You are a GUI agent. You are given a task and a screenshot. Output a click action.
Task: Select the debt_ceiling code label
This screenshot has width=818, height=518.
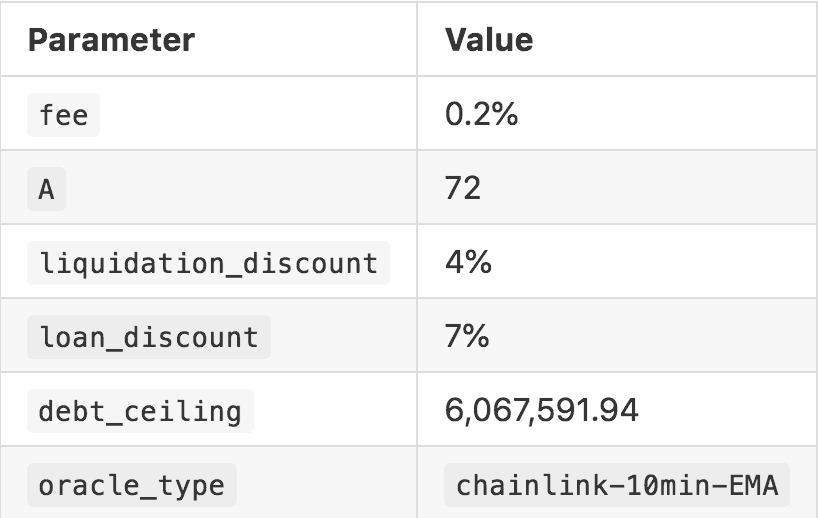(140, 411)
